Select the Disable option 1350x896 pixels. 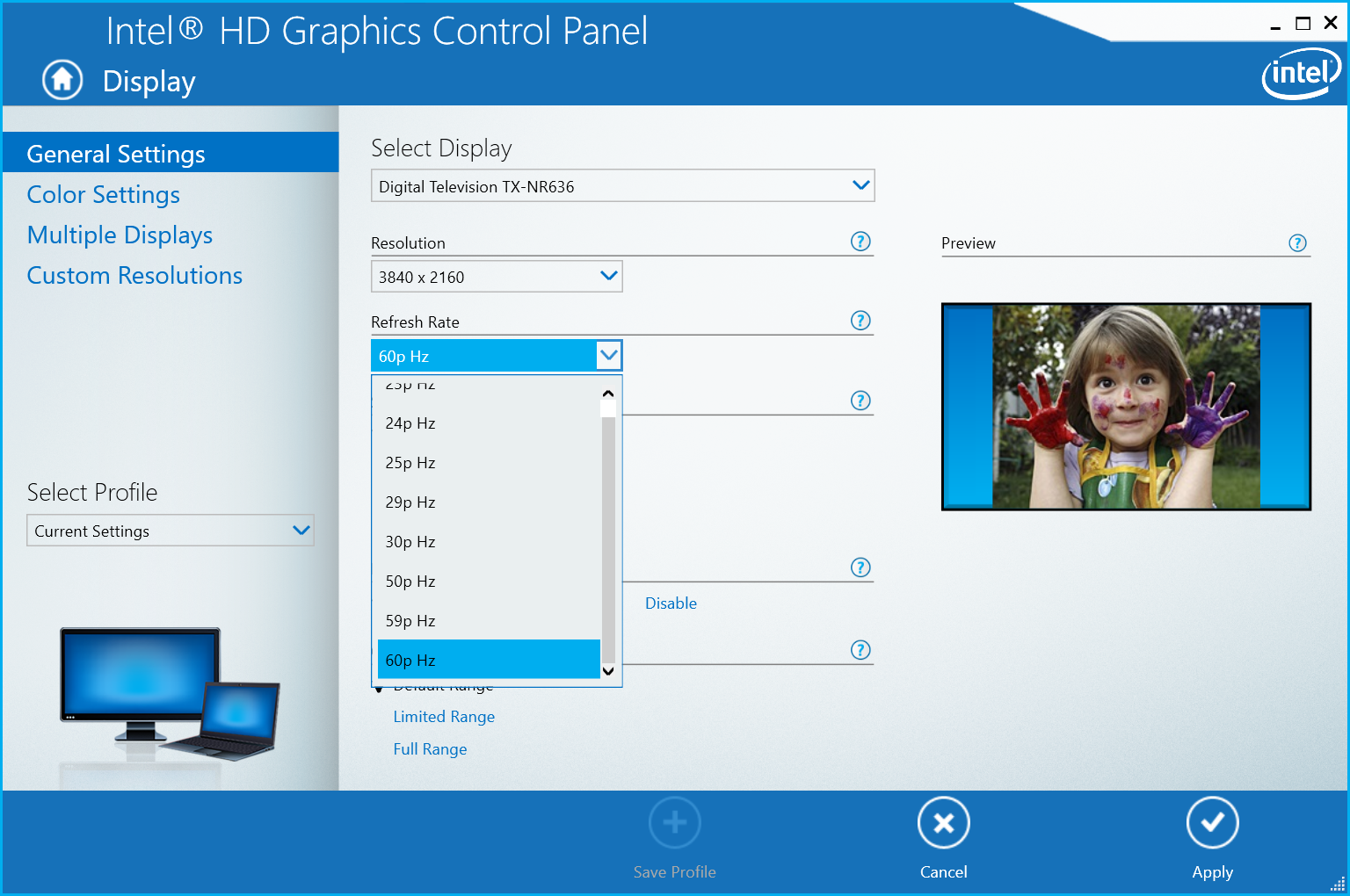point(671,603)
